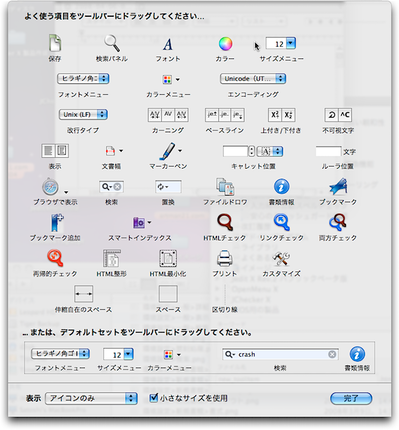Click the ファイルドロワ file drawer icon

225,187
